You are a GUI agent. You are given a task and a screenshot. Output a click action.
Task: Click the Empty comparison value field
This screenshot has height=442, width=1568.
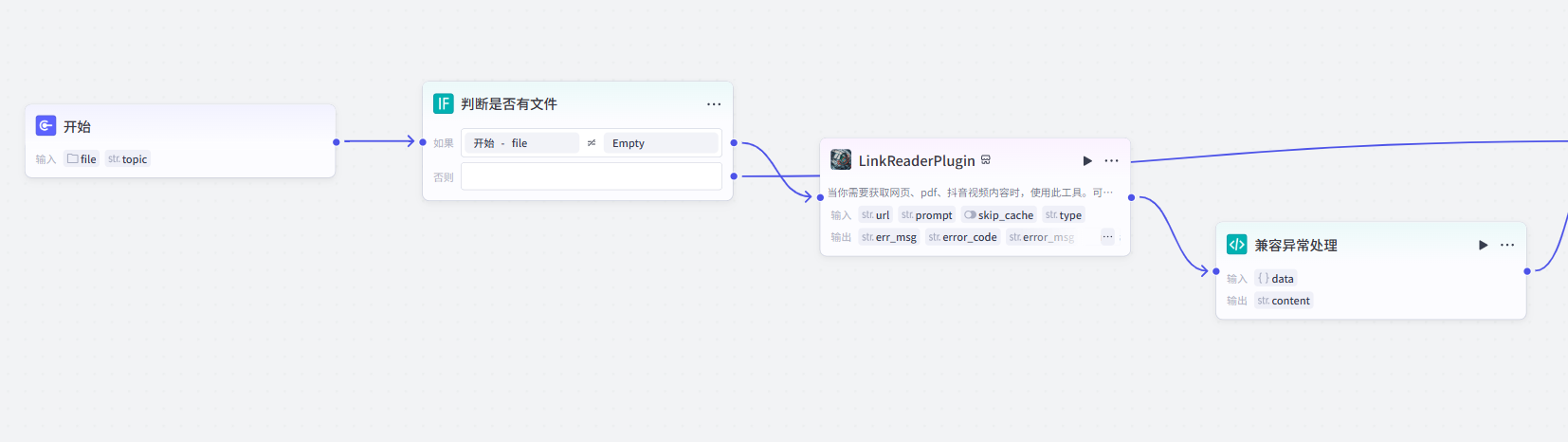pos(661,143)
